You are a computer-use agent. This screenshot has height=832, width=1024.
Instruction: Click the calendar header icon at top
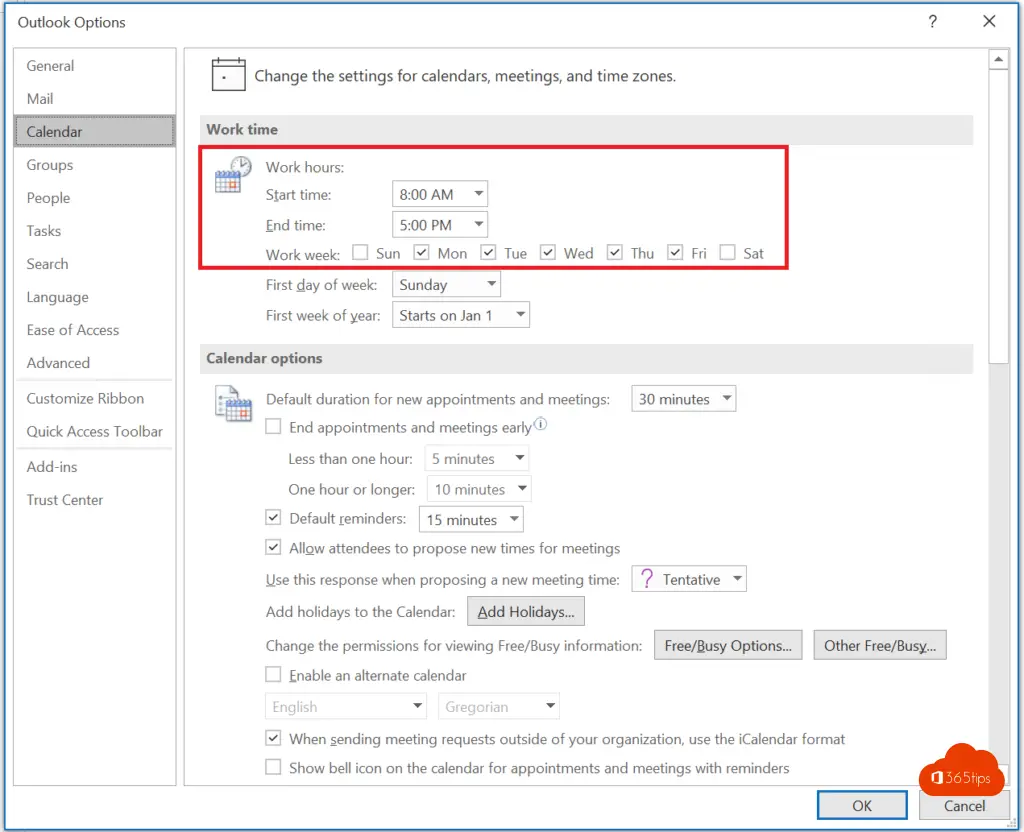coord(228,75)
